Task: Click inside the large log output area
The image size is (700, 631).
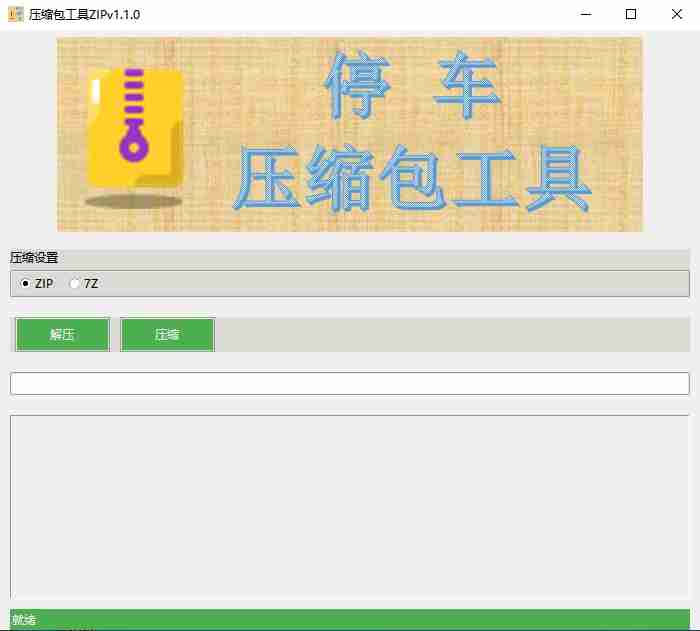Action: 349,505
